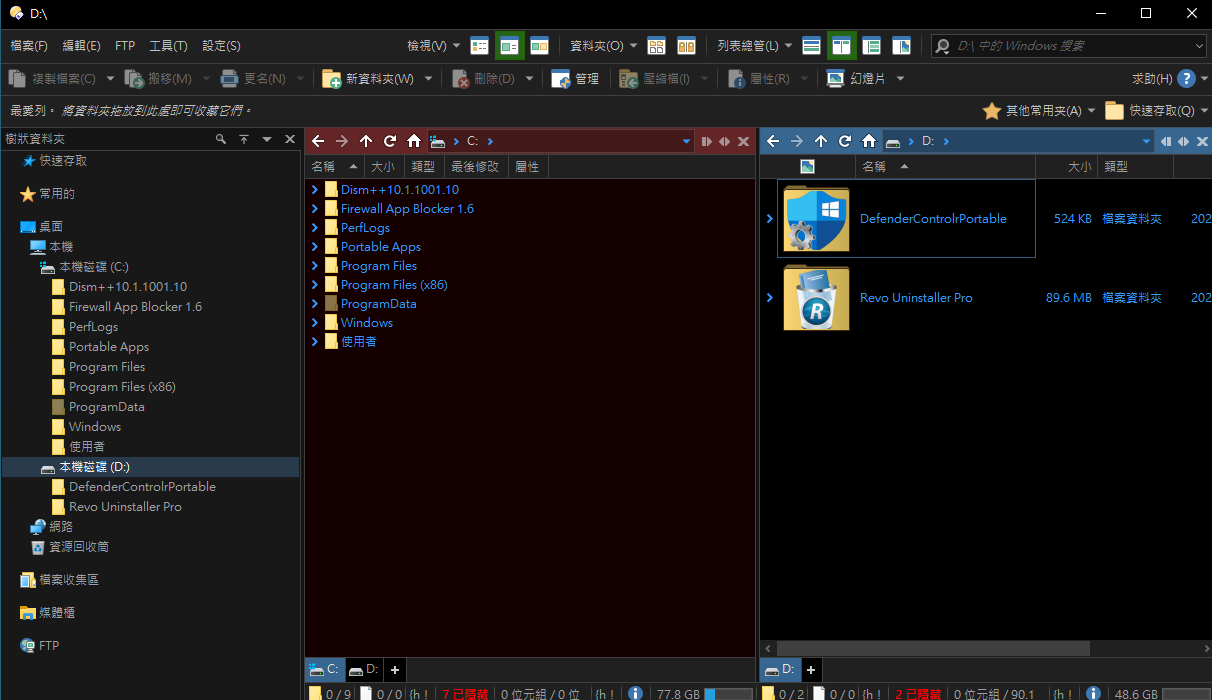
Task: Refresh the D: pane
Action: point(845,141)
